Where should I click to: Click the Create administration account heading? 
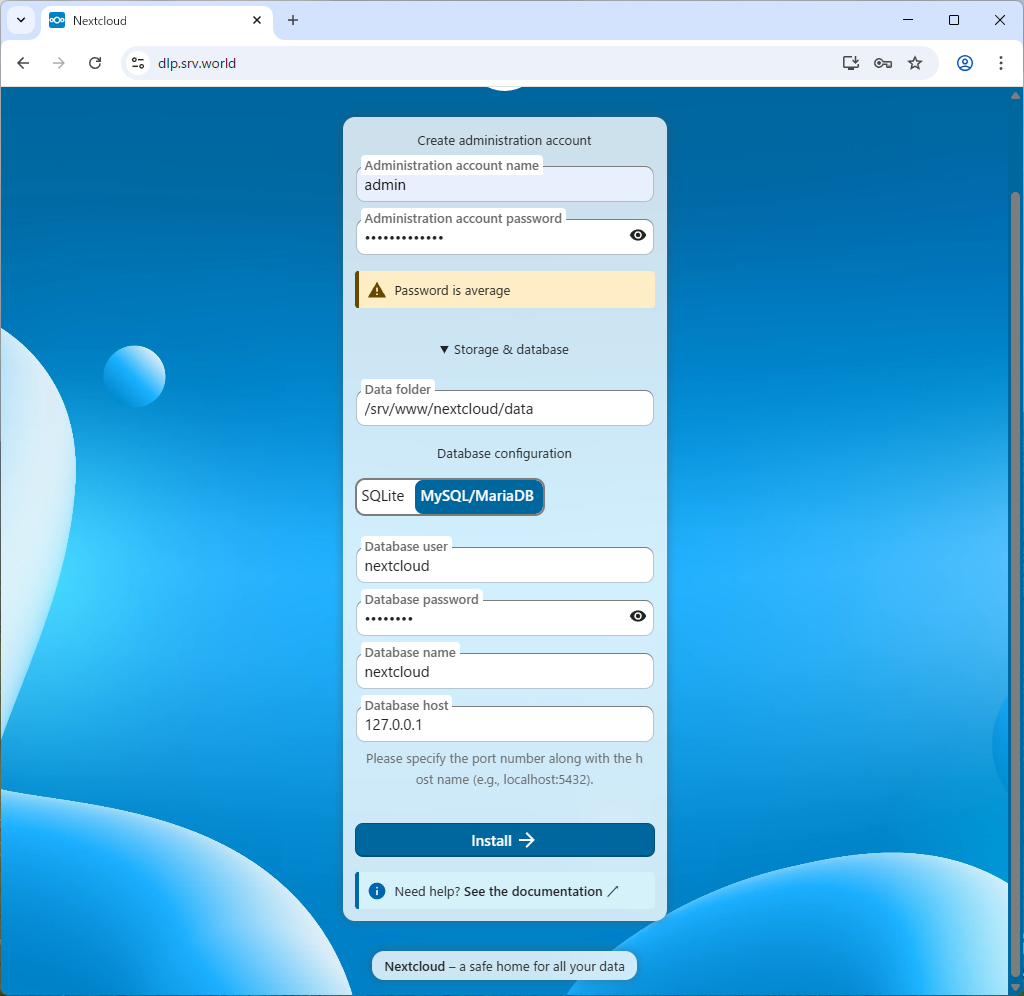coord(504,140)
